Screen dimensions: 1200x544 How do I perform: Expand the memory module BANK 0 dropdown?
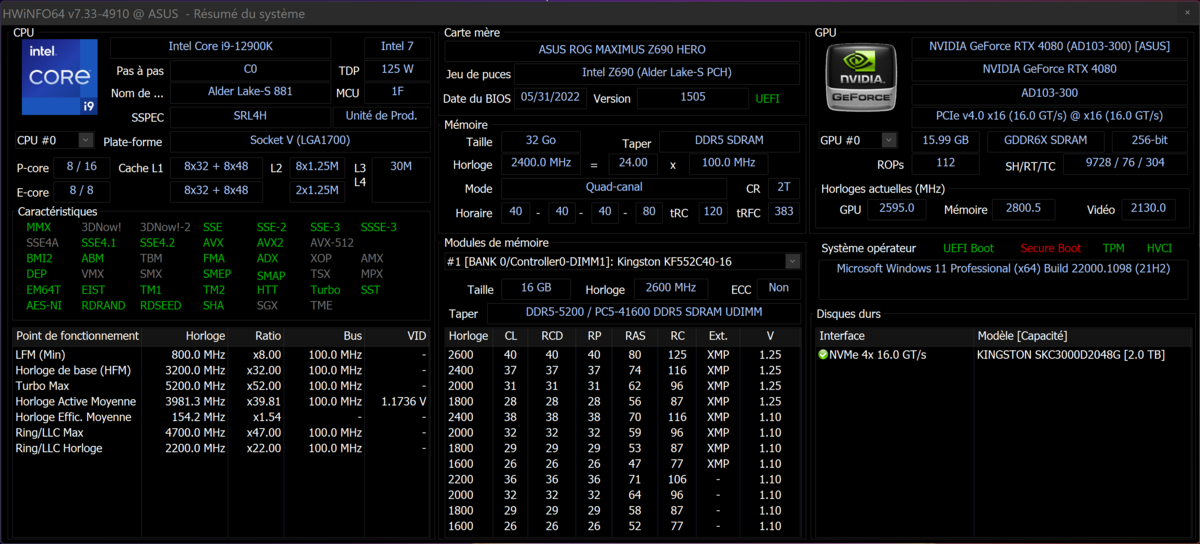pos(793,262)
